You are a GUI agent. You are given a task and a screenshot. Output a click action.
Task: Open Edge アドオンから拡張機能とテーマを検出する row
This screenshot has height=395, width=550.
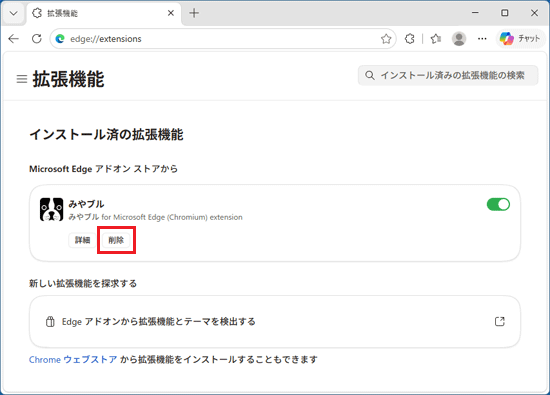coord(275,322)
